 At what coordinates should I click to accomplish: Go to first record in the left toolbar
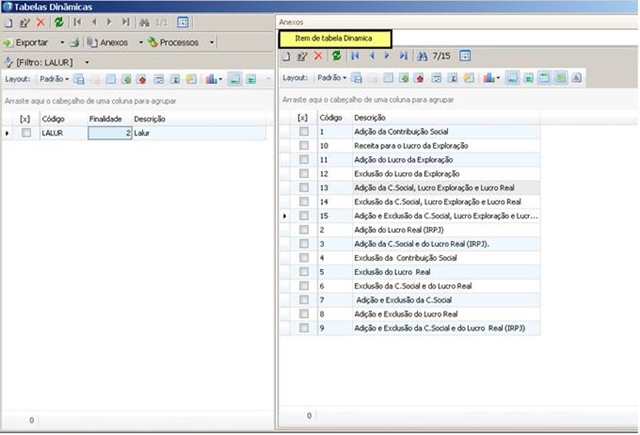click(78, 22)
